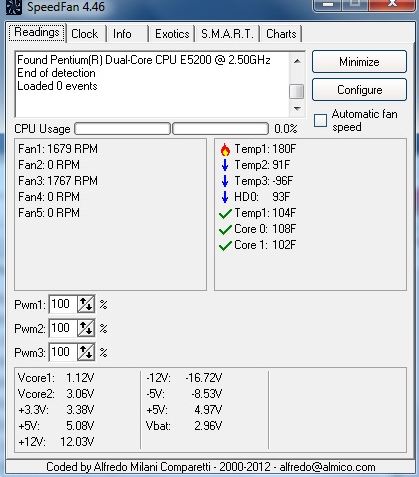Click the log scrollbar up arrow
The width and height of the screenshot is (419, 477).
[297, 61]
